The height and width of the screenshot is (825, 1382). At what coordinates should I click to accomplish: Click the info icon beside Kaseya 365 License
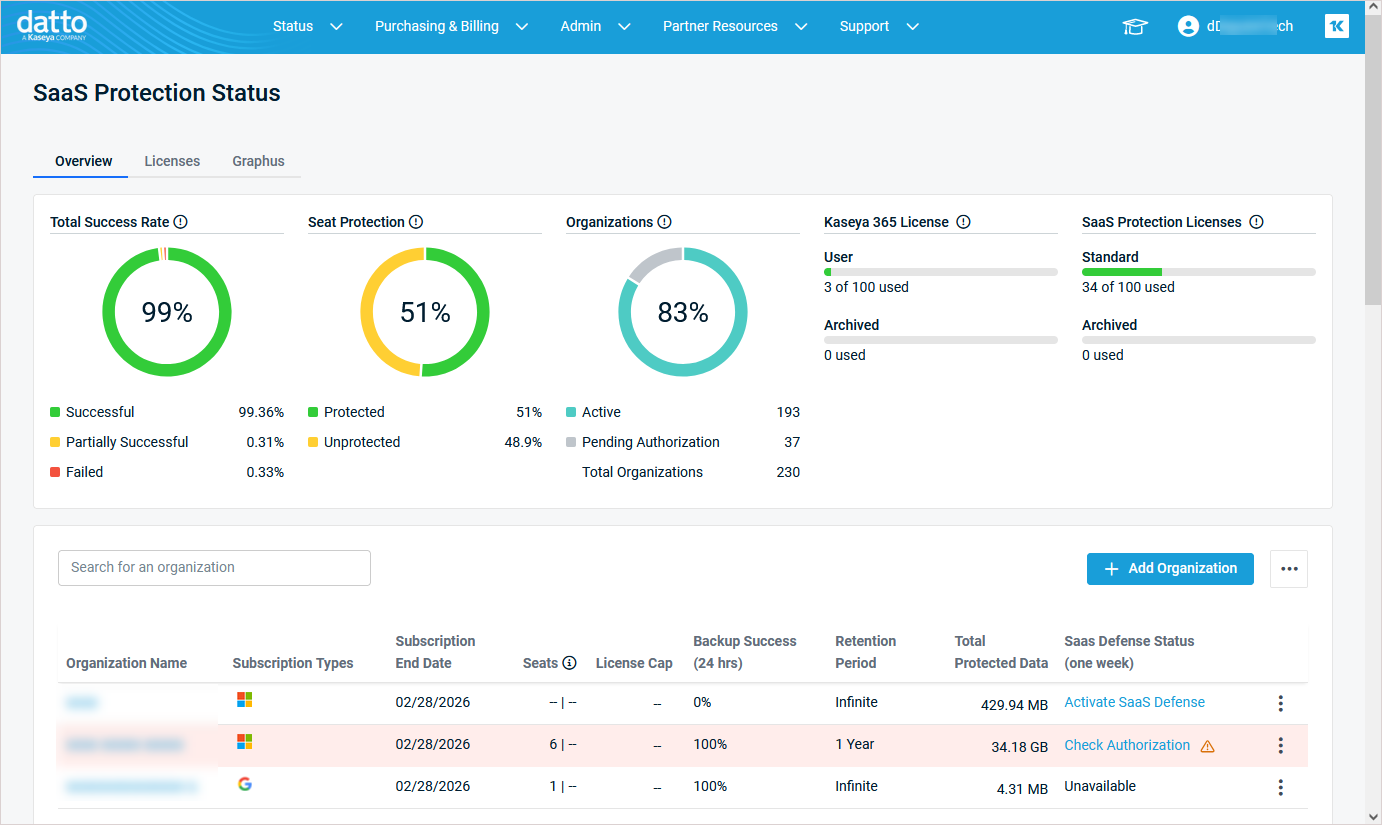point(963,222)
